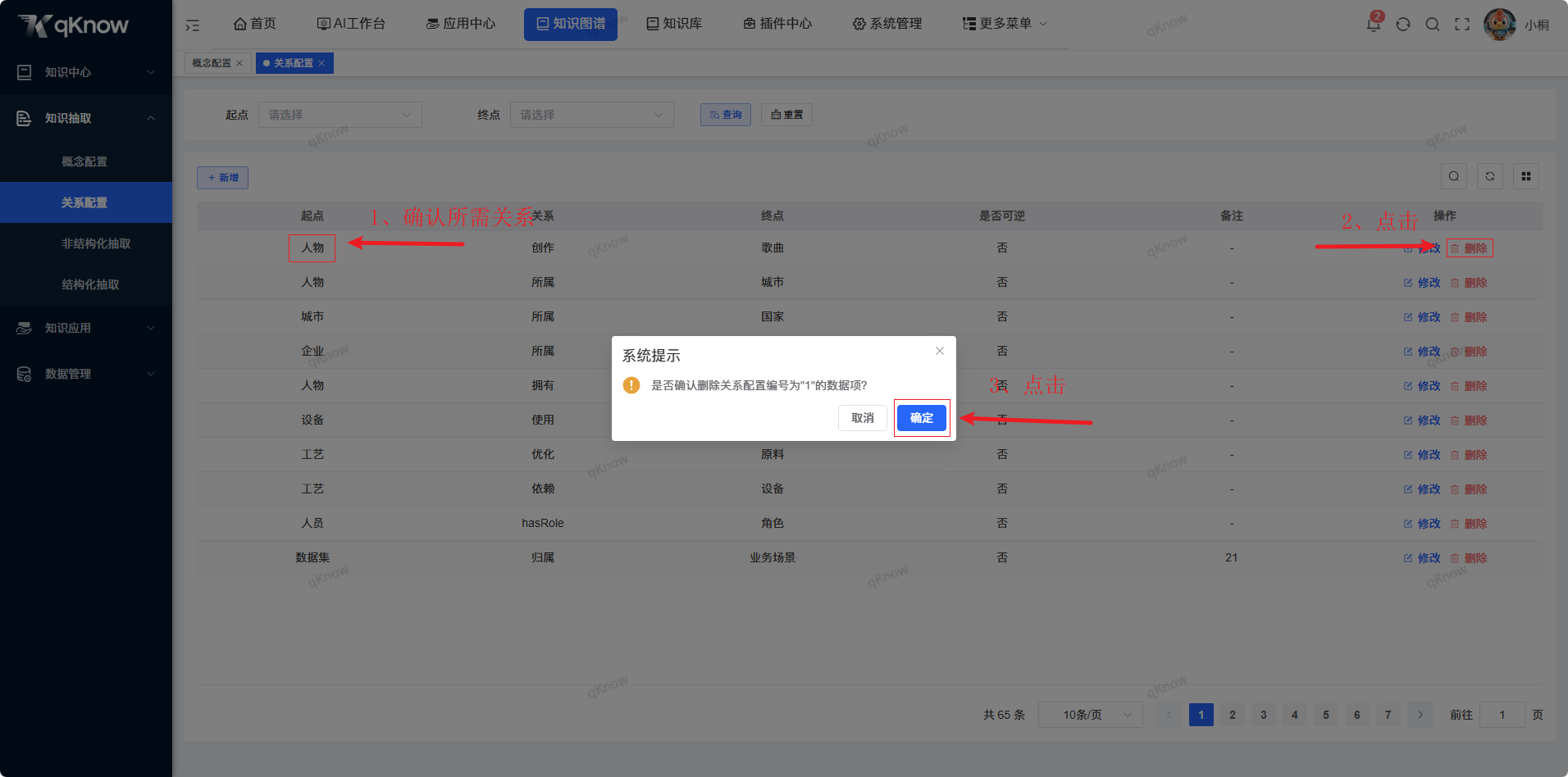Click hasRole relation cell

pyautogui.click(x=543, y=523)
